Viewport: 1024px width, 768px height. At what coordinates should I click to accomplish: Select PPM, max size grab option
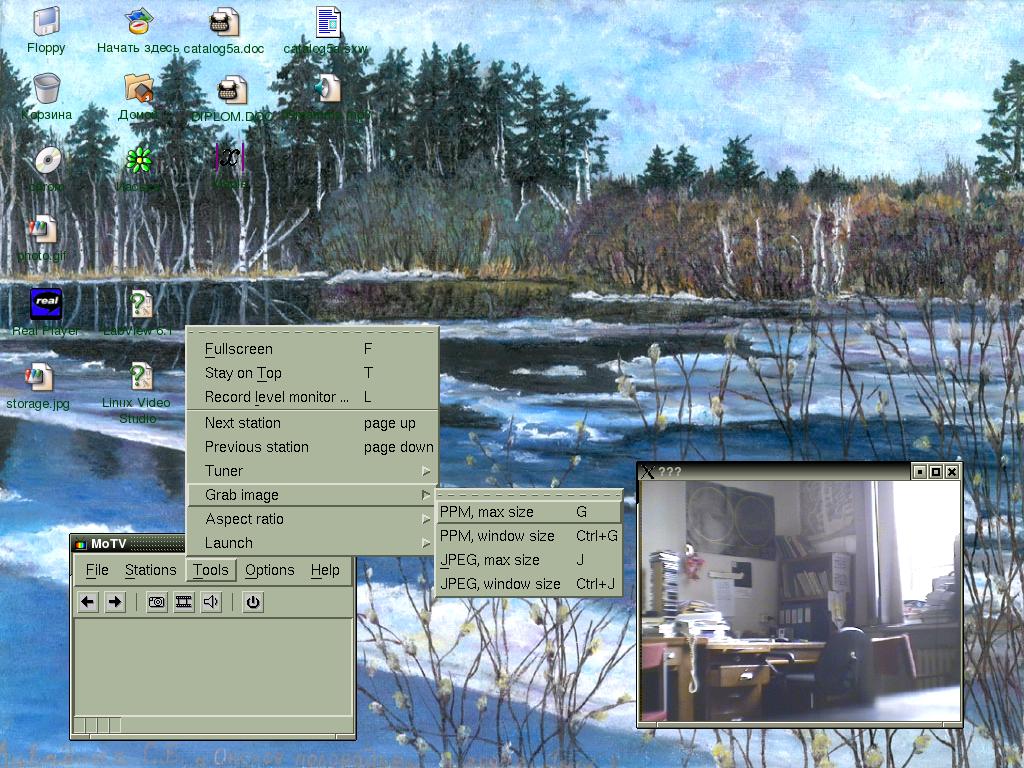tap(528, 512)
